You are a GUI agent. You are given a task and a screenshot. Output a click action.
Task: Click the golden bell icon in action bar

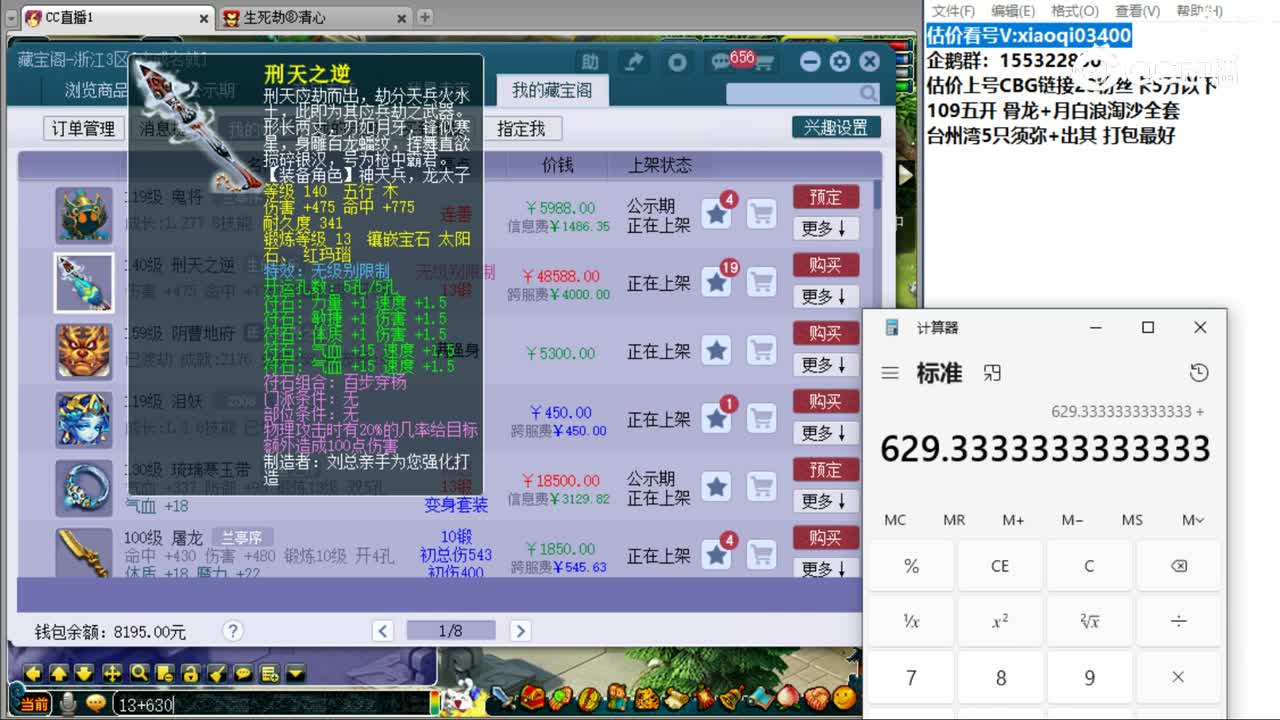tap(730, 697)
